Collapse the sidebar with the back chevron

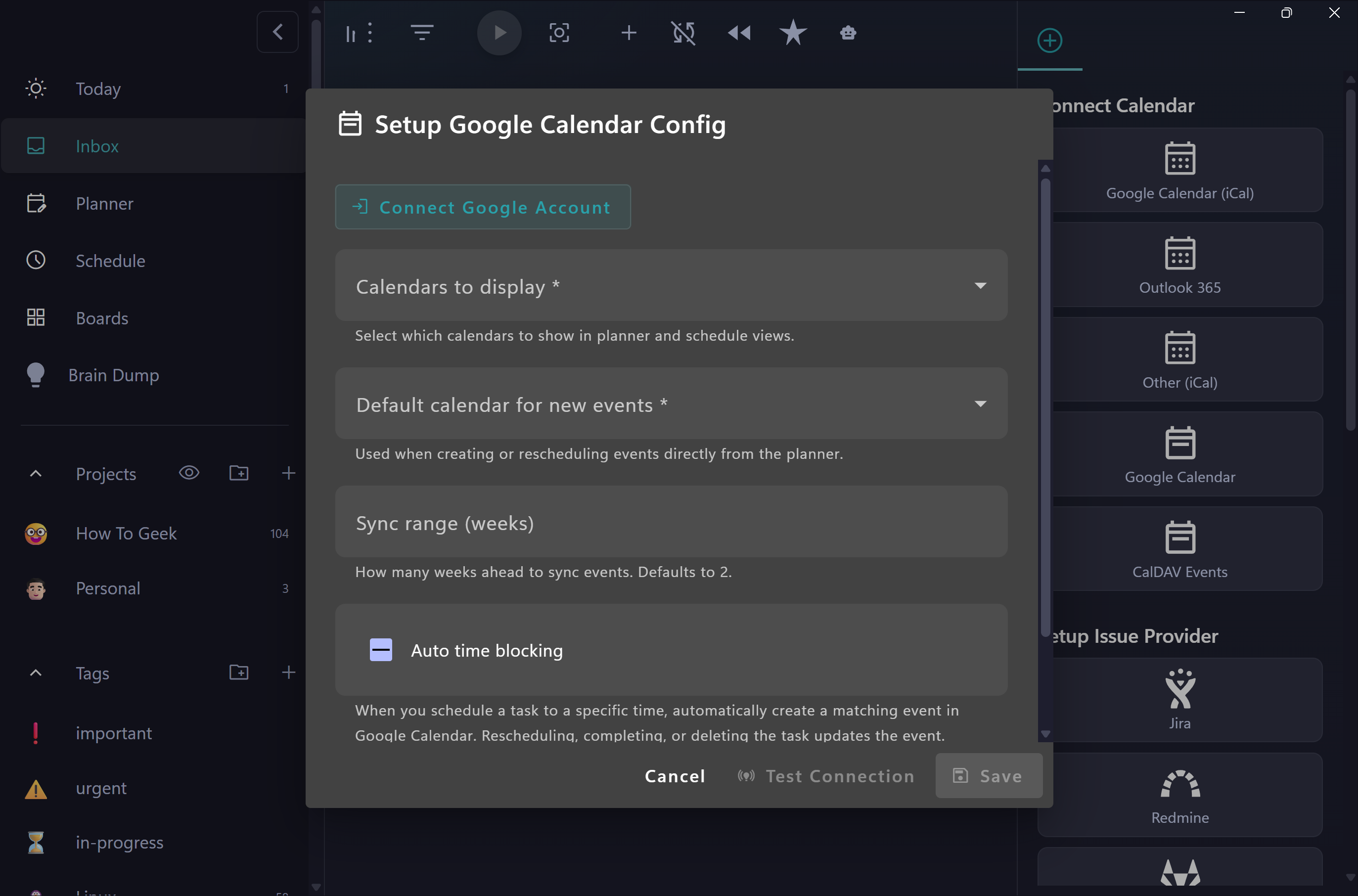(277, 32)
